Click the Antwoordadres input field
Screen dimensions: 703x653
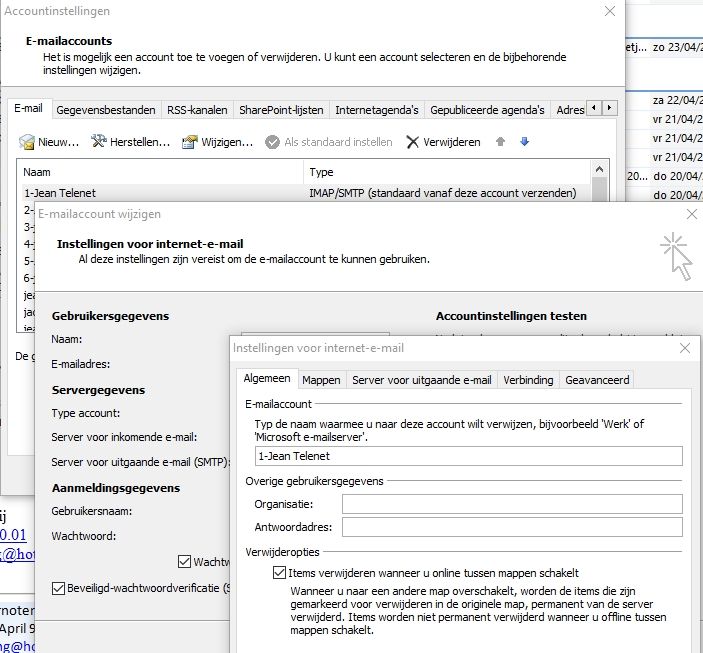pyautogui.click(x=512, y=527)
